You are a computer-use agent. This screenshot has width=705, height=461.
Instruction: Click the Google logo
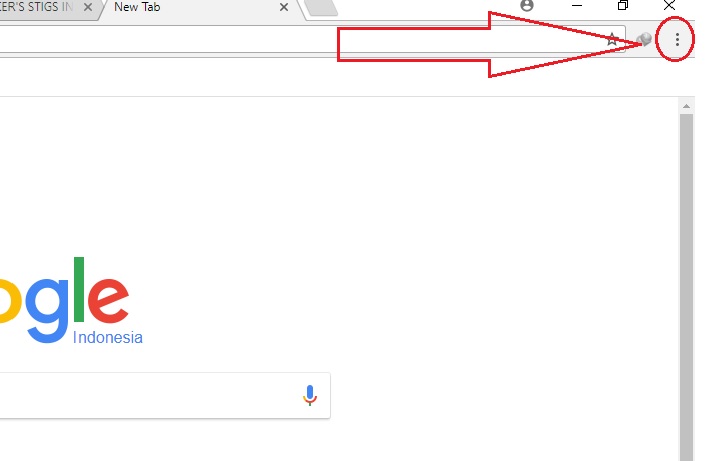point(65,300)
